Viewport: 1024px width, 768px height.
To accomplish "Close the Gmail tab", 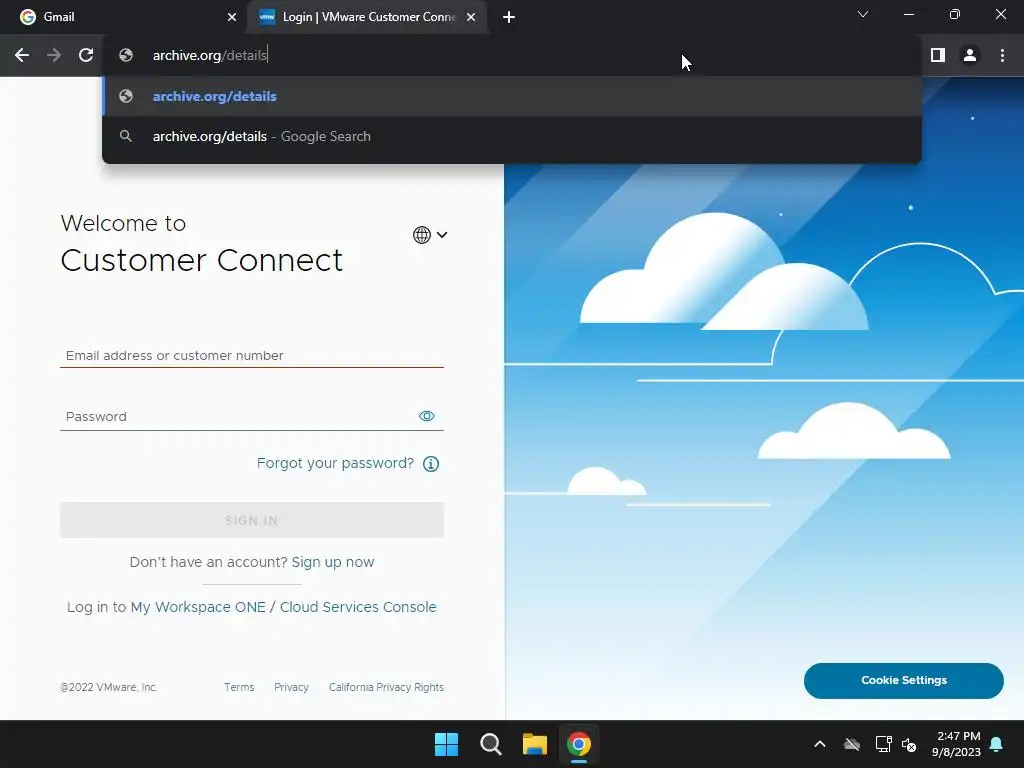I will coord(232,17).
